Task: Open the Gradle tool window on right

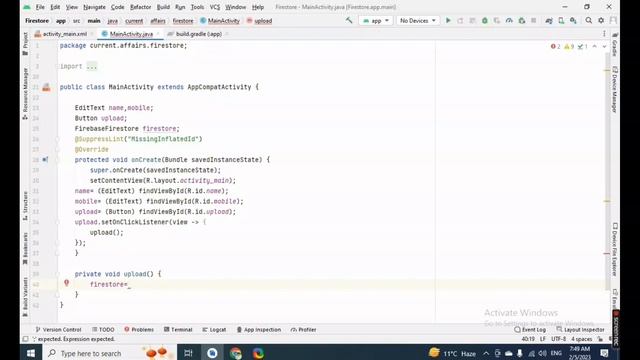Action: [615, 45]
